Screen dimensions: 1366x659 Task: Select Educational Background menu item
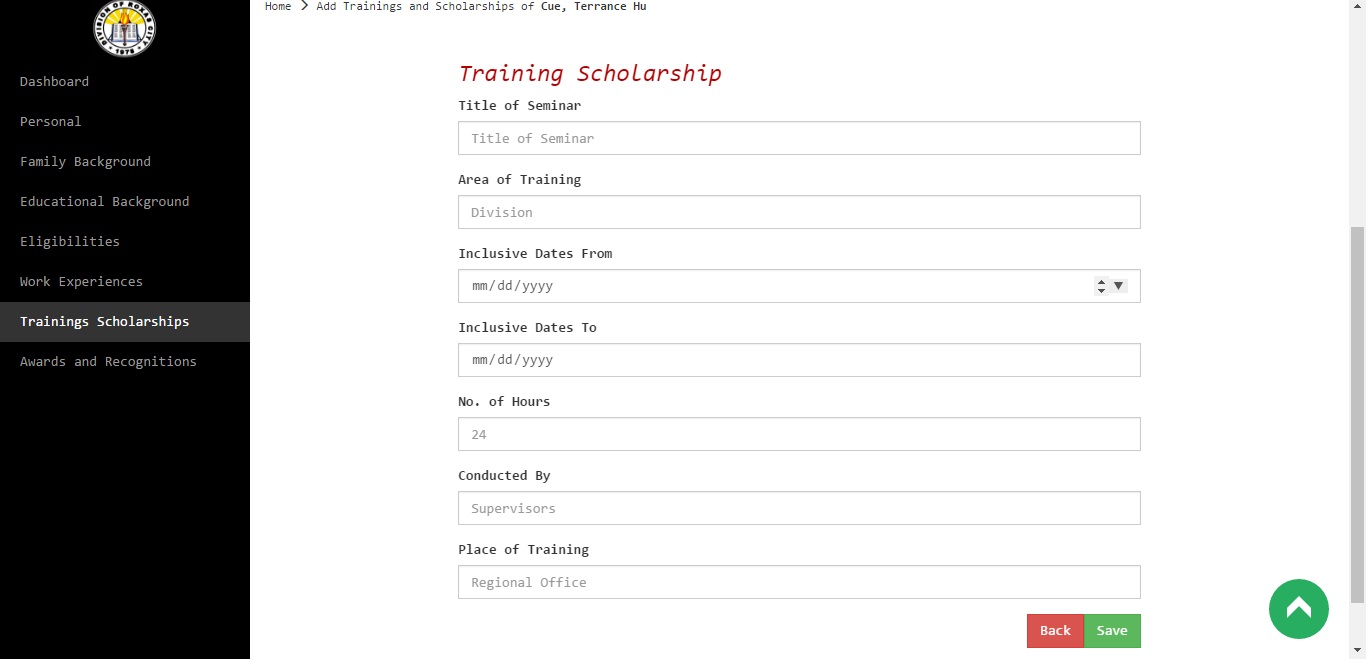[x=104, y=201]
